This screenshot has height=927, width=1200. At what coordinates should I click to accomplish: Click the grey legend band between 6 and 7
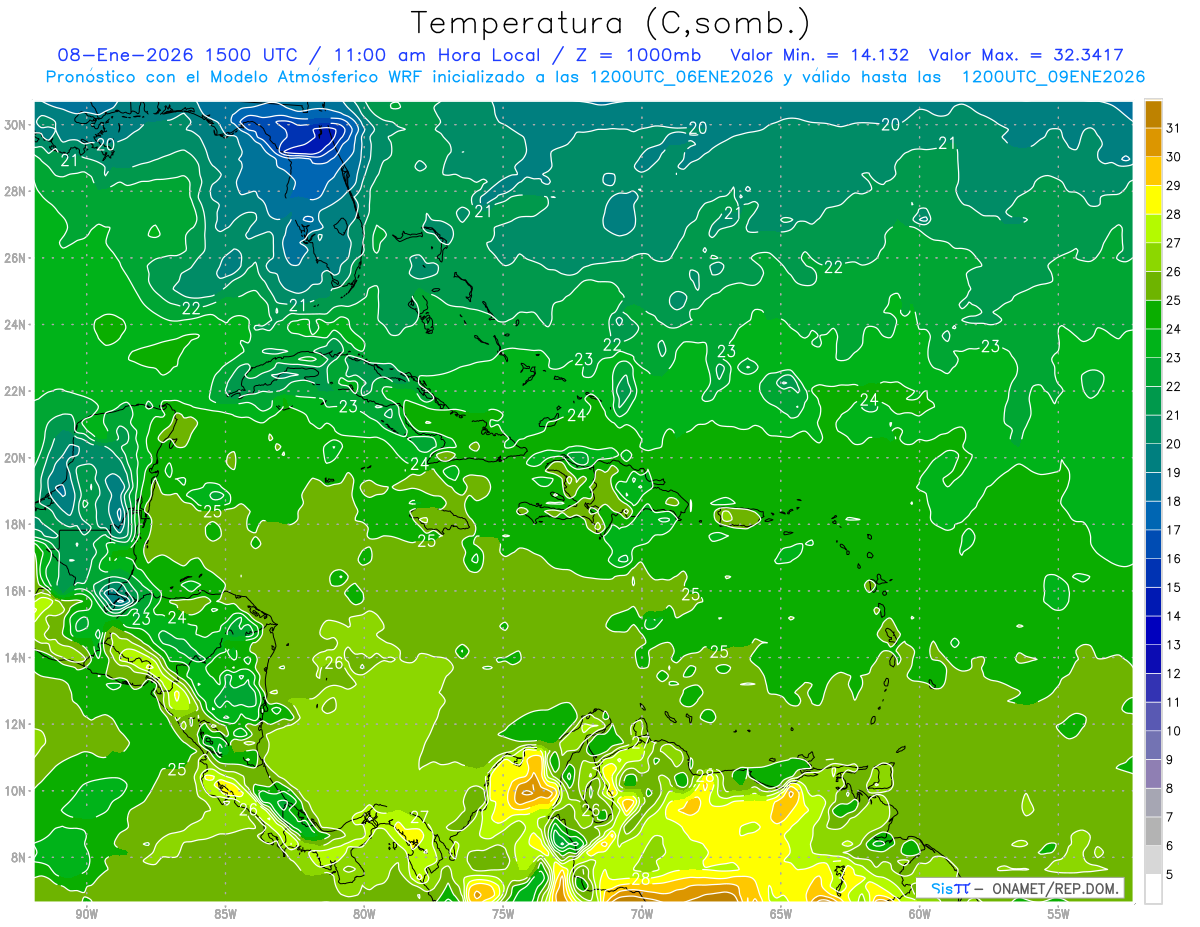pos(1154,831)
